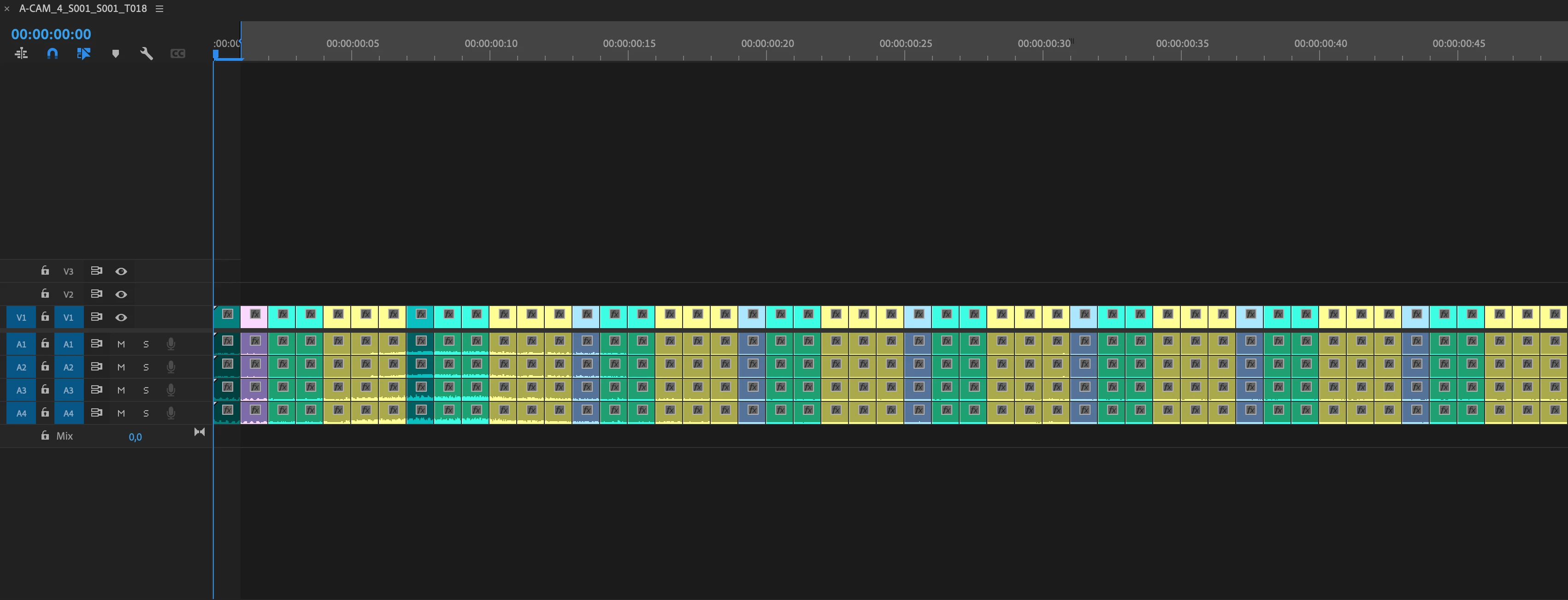Click the Mix track end arrow
1568x600 pixels.
199,432
